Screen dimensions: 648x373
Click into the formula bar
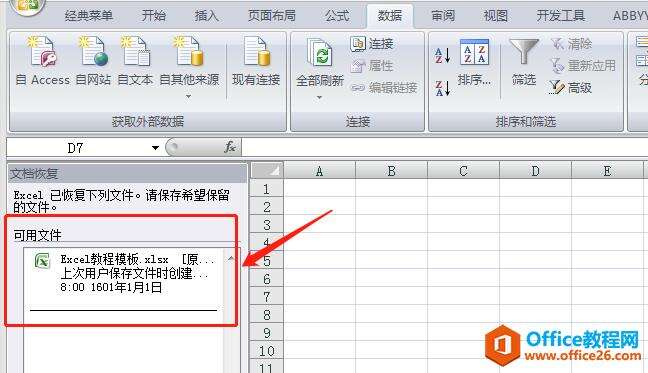[x=444, y=147]
